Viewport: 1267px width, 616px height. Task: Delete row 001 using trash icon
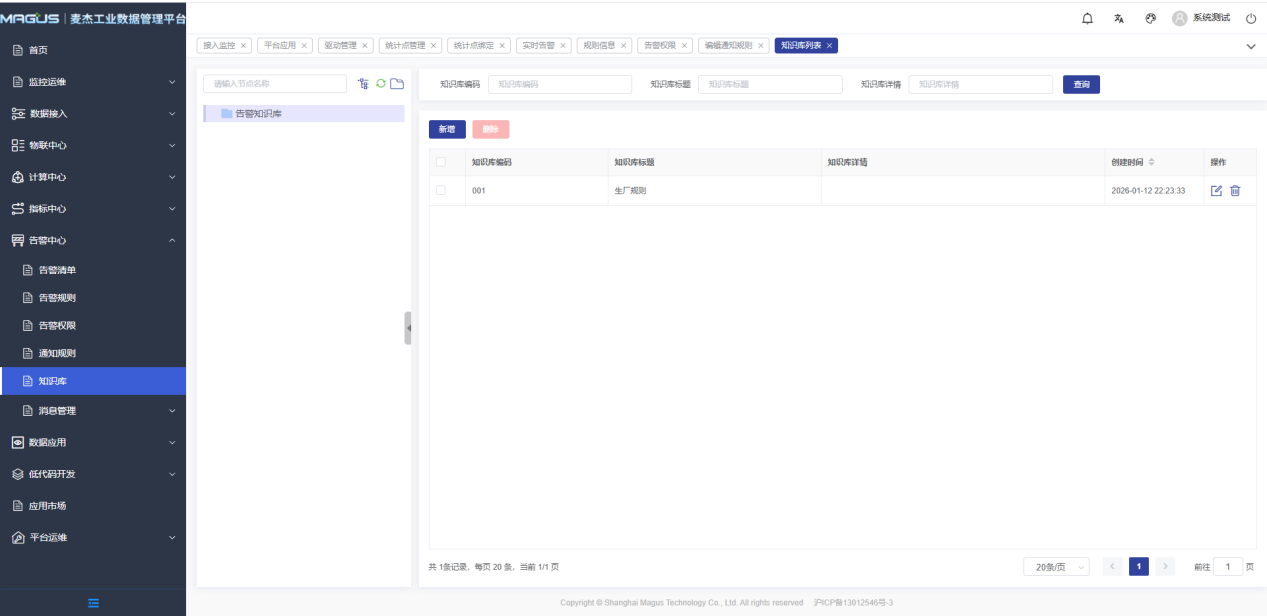pos(1235,191)
